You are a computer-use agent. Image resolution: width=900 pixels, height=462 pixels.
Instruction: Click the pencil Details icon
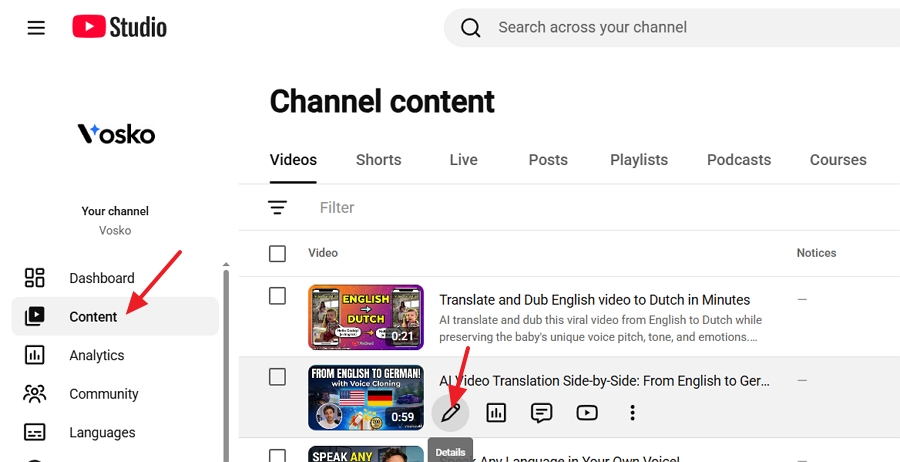pos(451,413)
